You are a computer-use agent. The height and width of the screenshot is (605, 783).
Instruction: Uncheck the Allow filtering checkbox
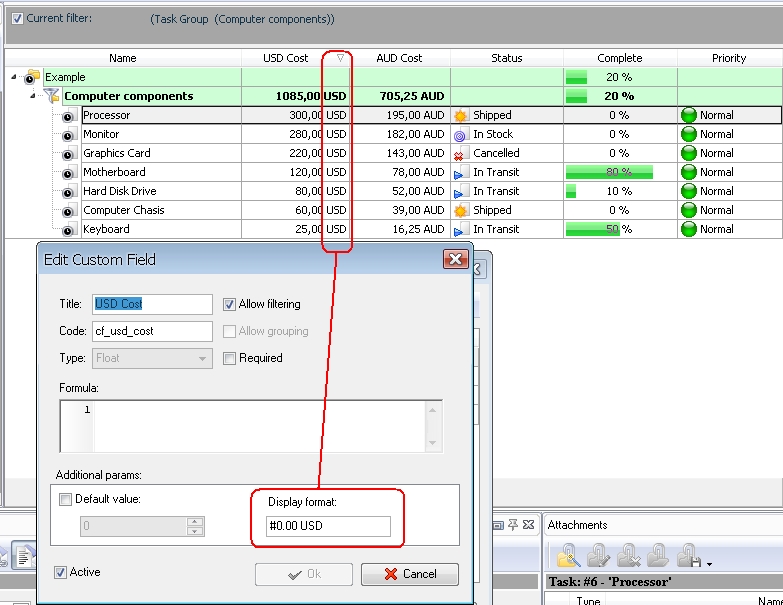point(229,304)
